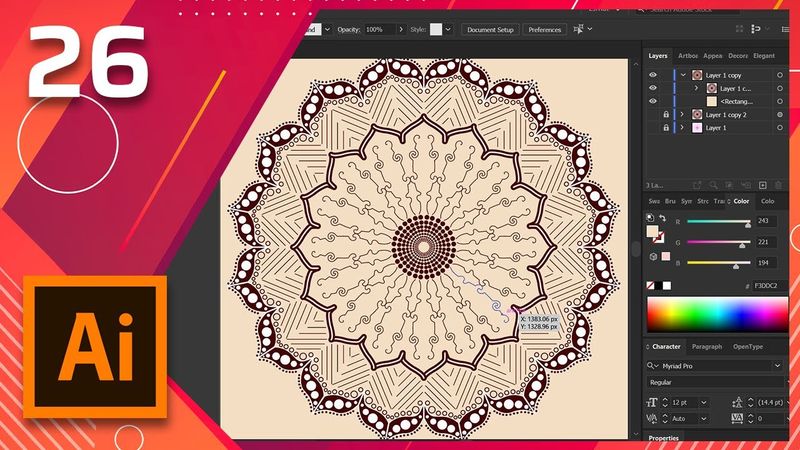The width and height of the screenshot is (800, 450).
Task: Click the Collect for Export icon
Action: [x=696, y=185]
